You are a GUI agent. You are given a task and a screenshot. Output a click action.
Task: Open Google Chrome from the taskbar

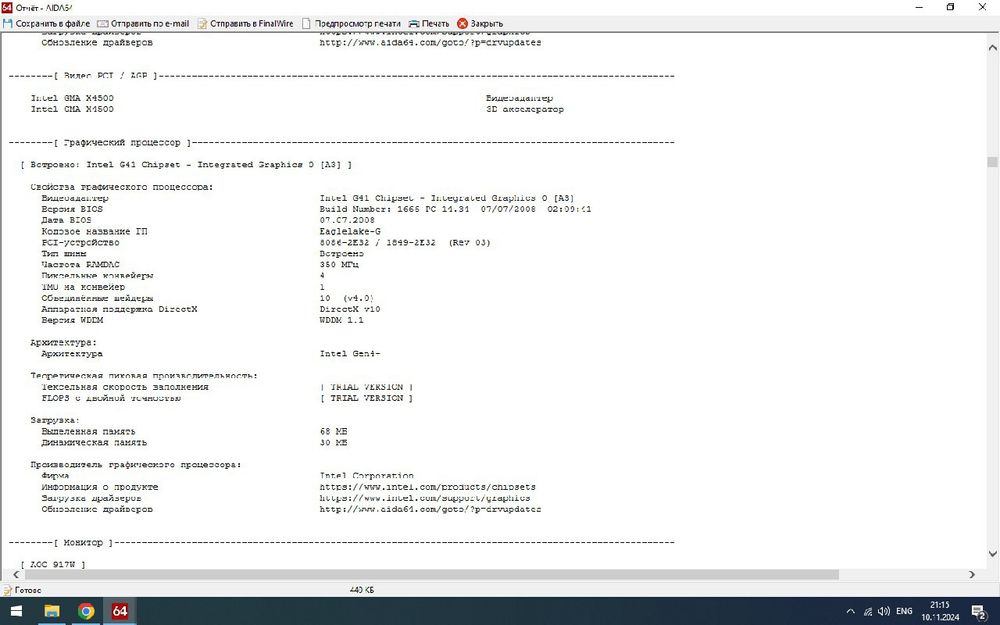click(86, 611)
